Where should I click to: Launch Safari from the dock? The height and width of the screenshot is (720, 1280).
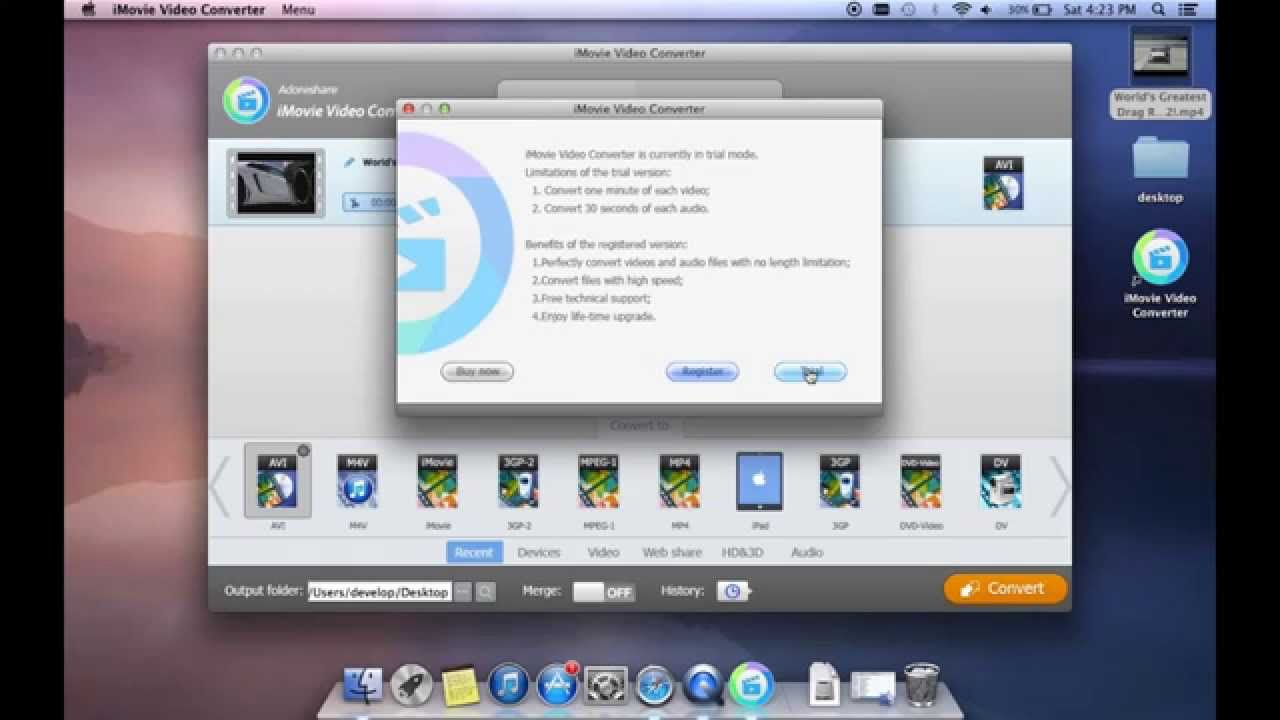pos(655,685)
